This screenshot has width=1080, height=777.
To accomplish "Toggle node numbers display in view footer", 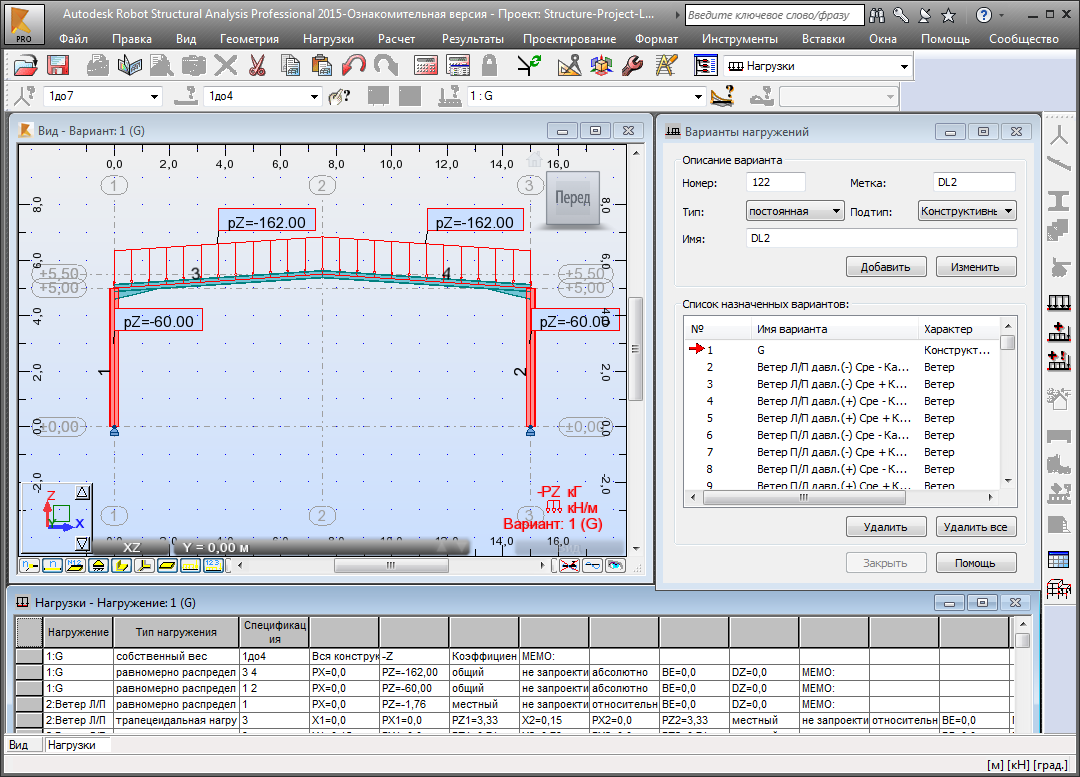I will coord(30,565).
